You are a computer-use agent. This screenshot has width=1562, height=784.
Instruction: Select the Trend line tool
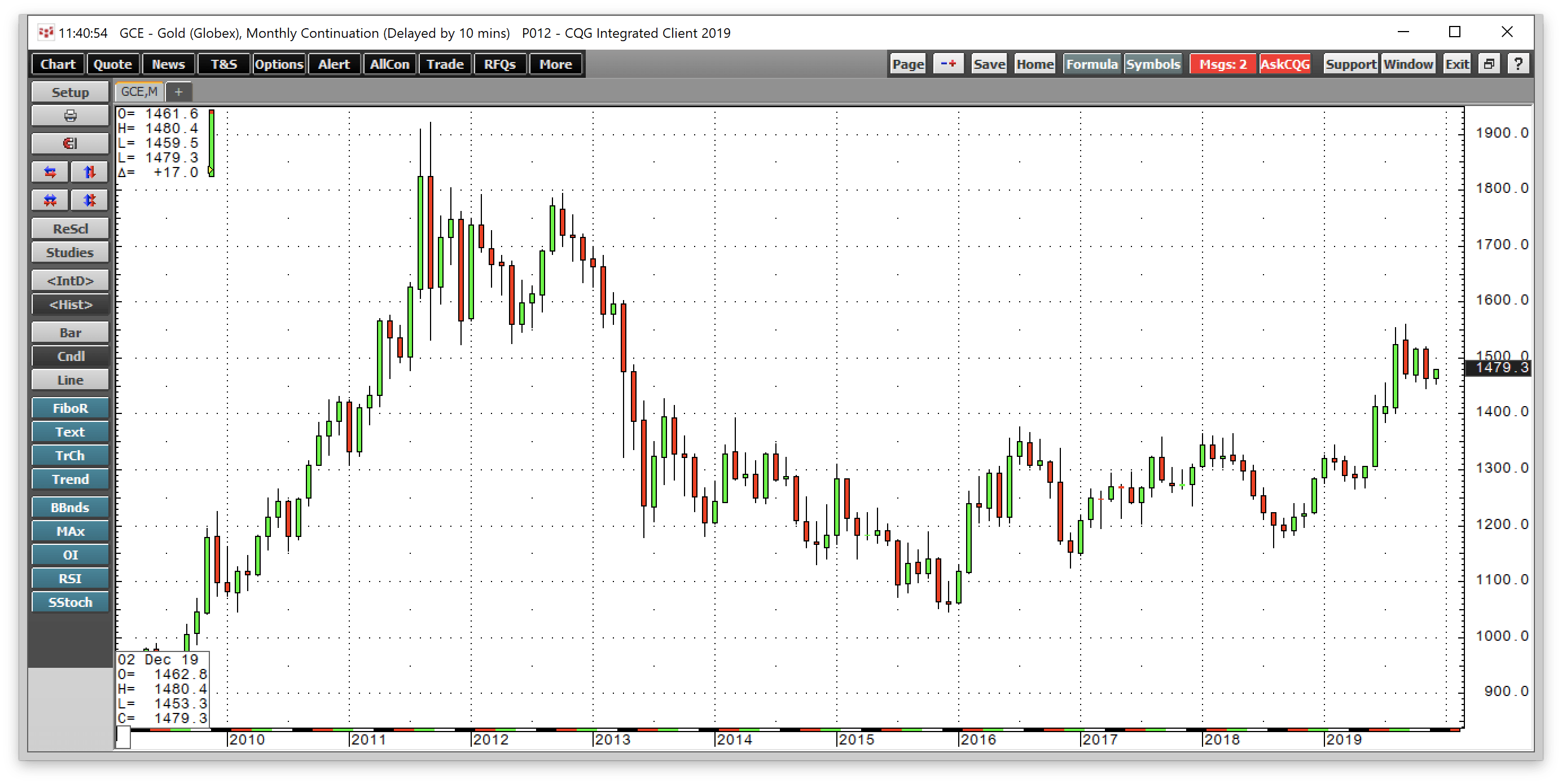click(71, 479)
